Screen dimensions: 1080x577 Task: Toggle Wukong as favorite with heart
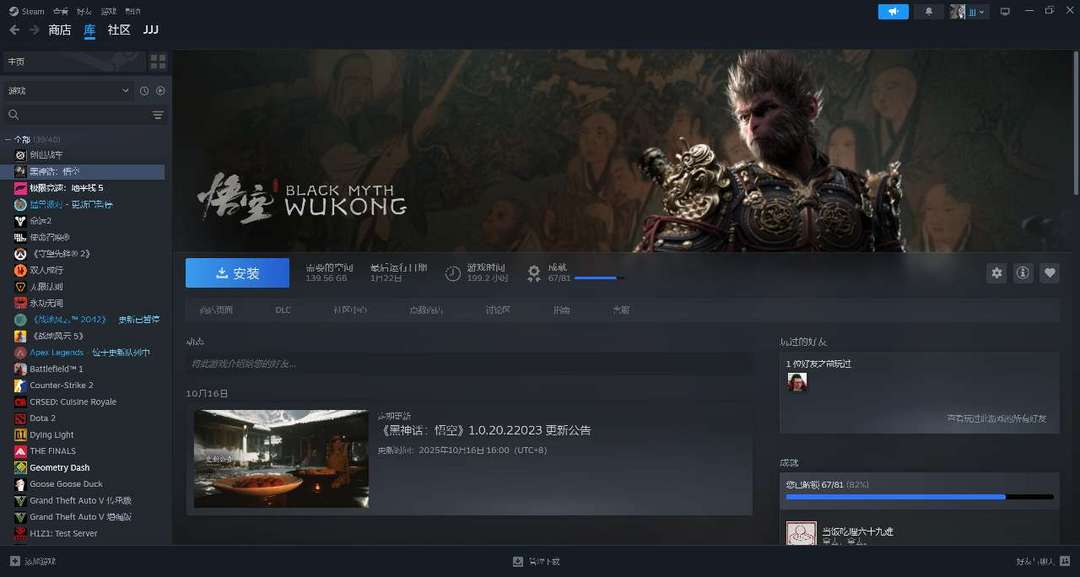tap(1049, 273)
